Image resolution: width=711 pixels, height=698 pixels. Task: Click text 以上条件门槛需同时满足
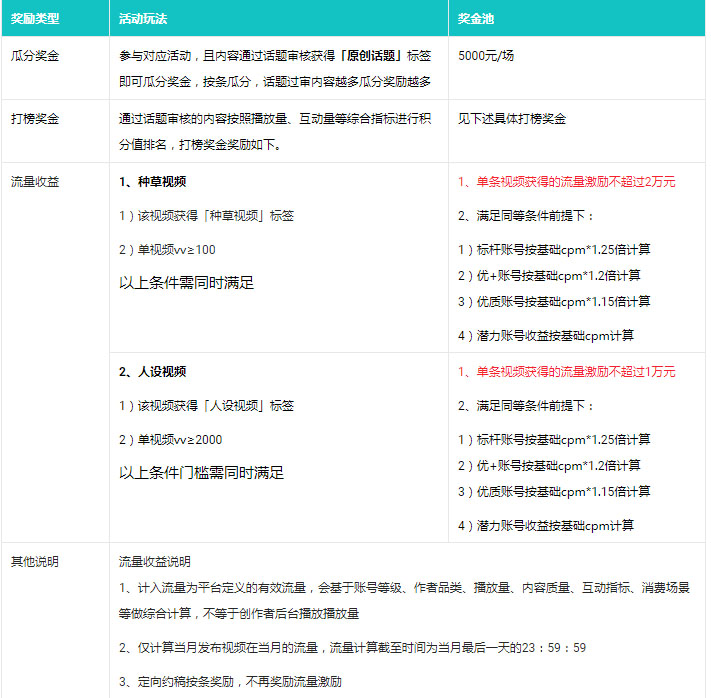coord(201,473)
